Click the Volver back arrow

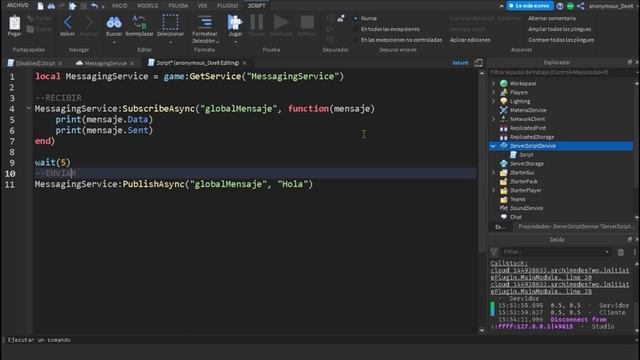[x=67, y=22]
